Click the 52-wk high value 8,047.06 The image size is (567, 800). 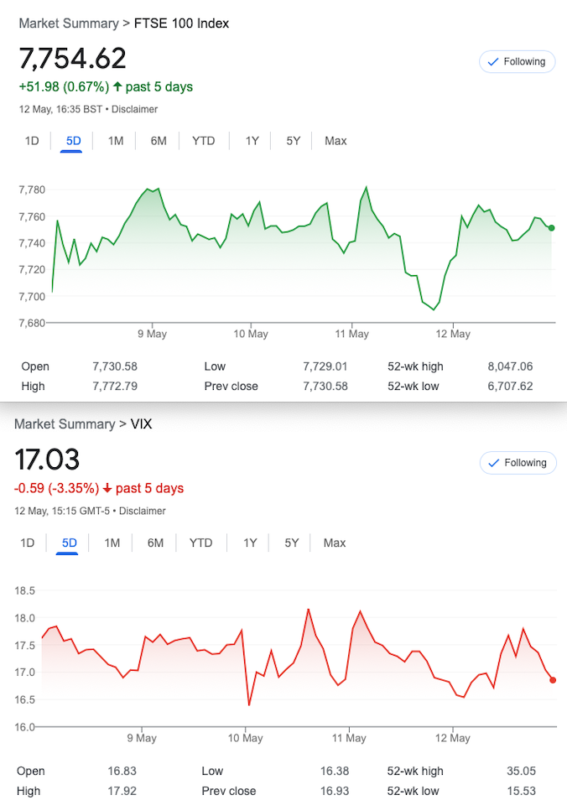(510, 366)
